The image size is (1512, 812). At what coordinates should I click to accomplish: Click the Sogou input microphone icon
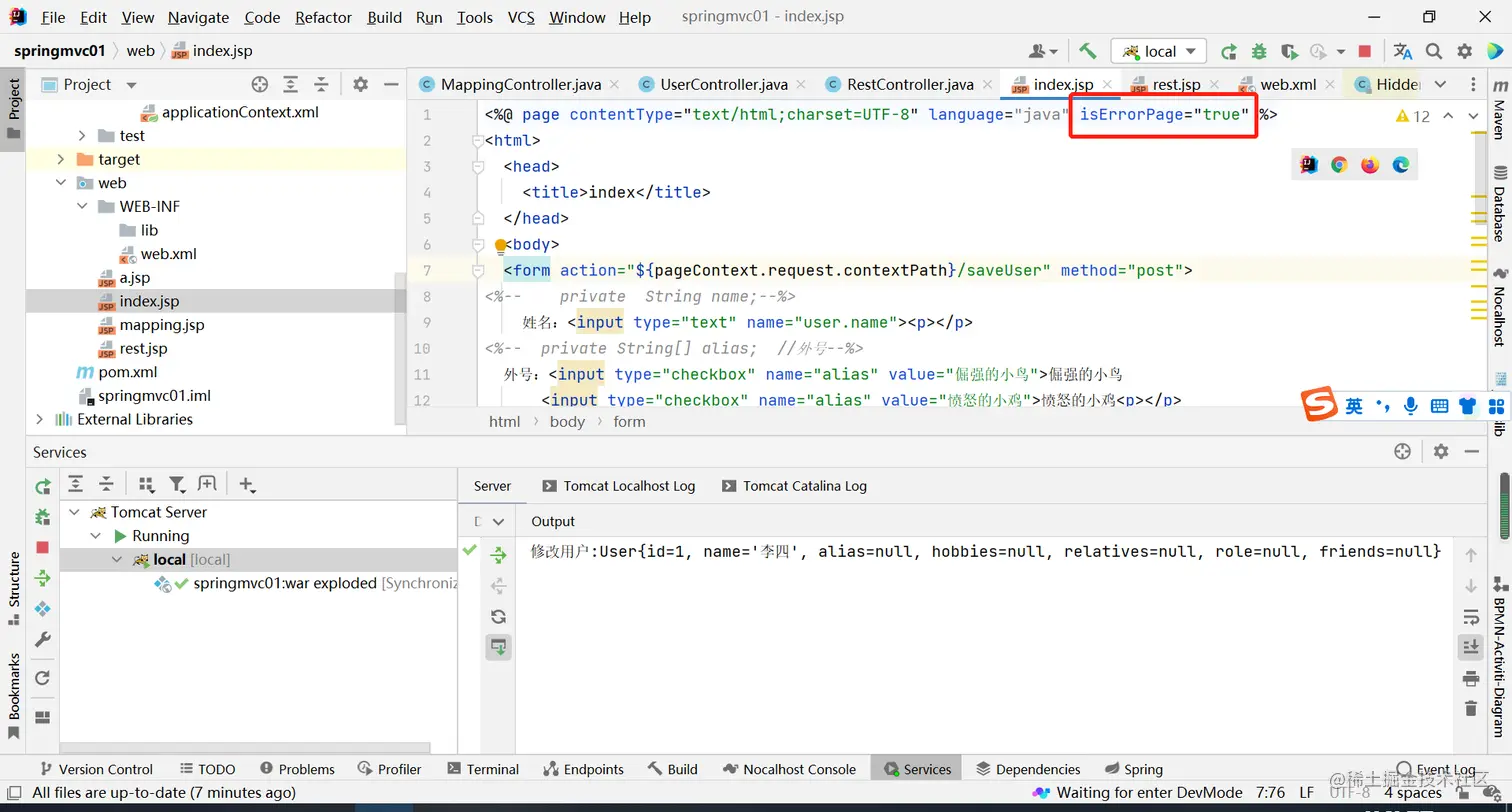(1410, 405)
